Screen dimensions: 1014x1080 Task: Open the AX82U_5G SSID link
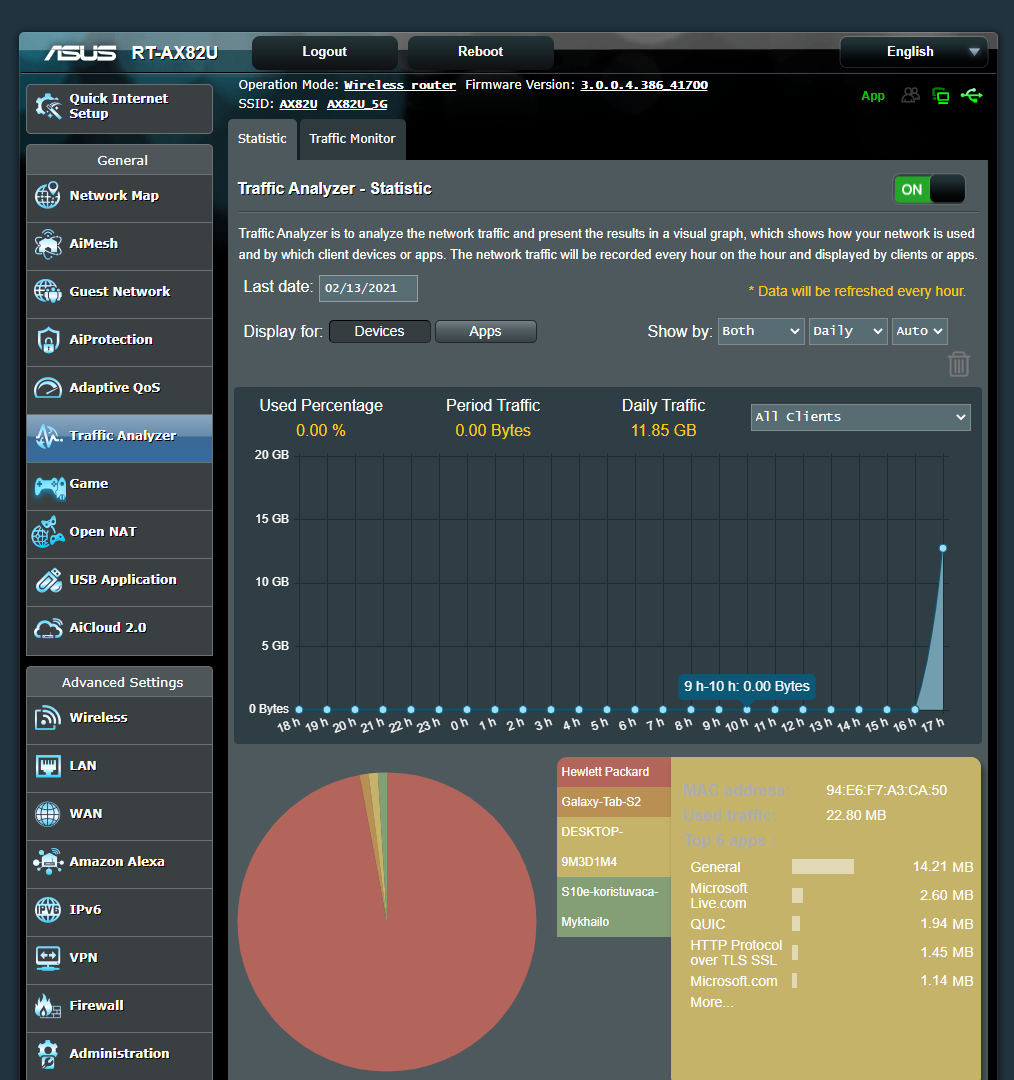(357, 104)
